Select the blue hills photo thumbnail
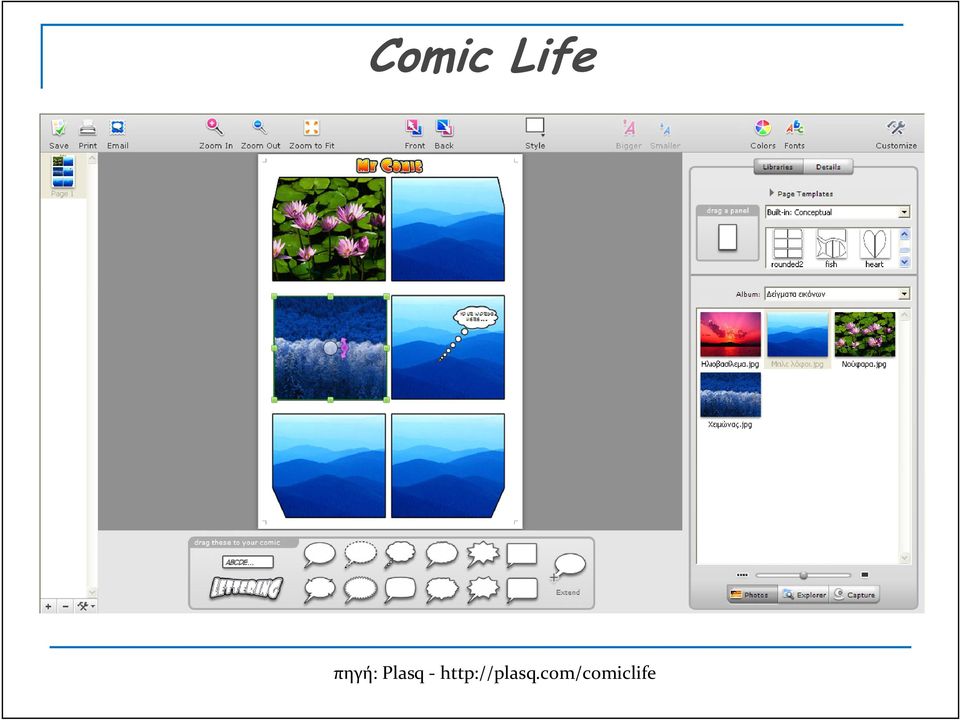 tap(797, 334)
